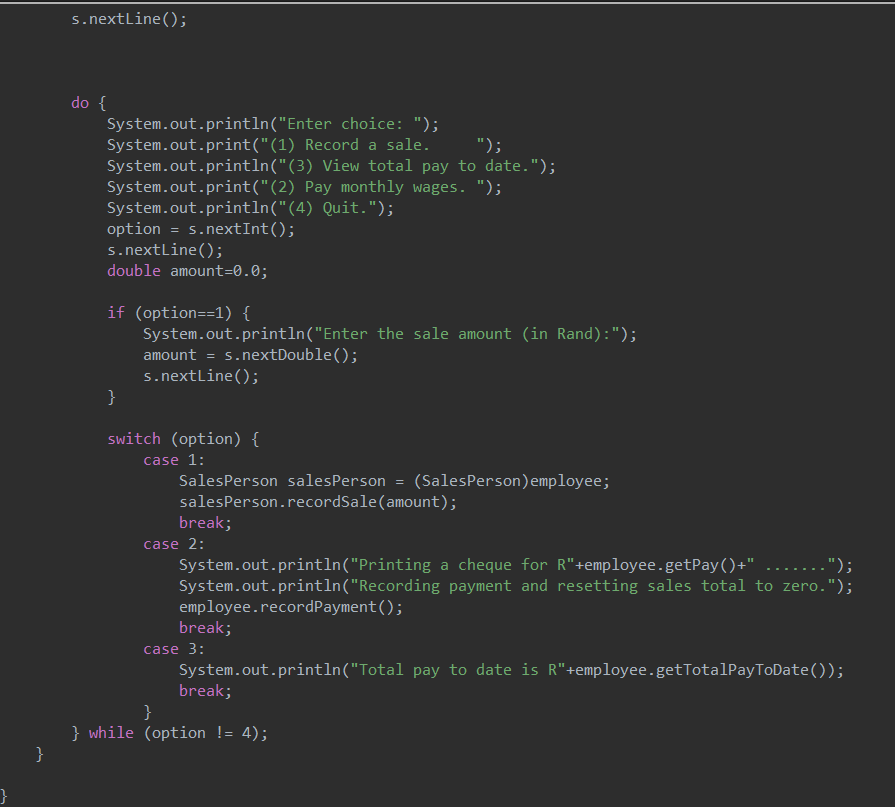The width and height of the screenshot is (895, 807).
Task: Select the s.nextLine() call at the top
Action: click(x=128, y=18)
